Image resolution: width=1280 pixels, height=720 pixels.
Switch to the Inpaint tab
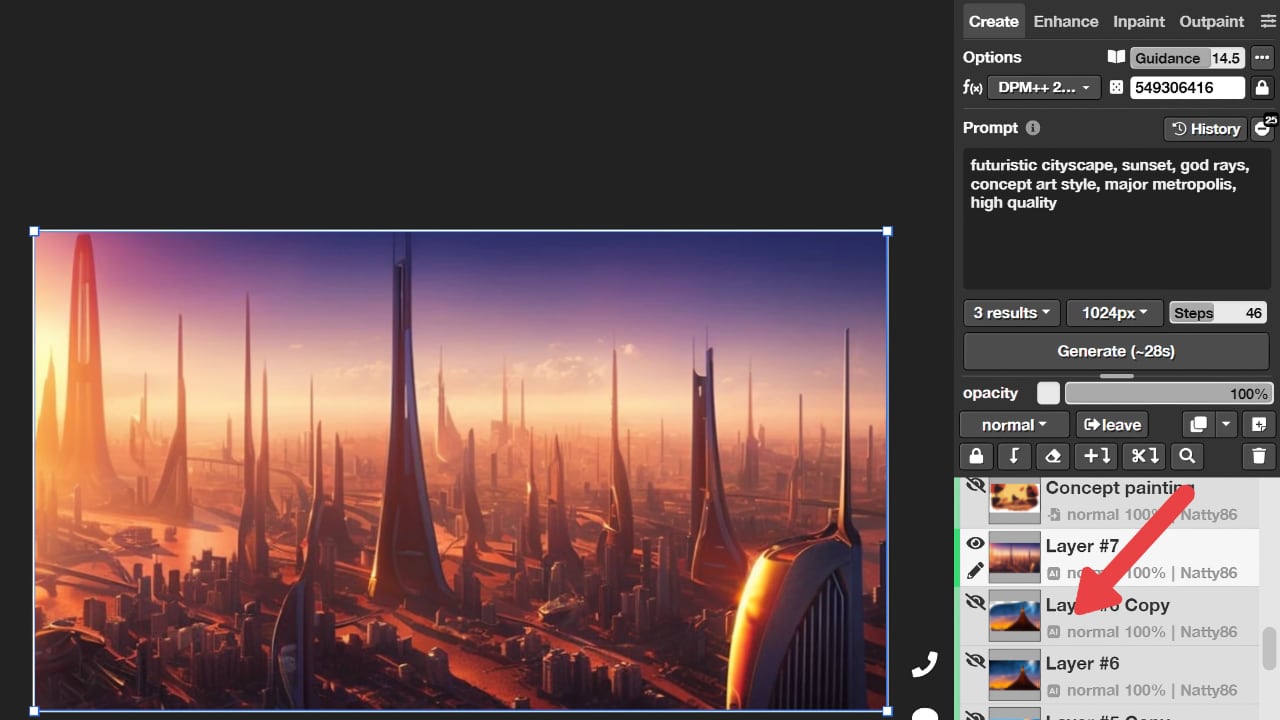point(1138,21)
